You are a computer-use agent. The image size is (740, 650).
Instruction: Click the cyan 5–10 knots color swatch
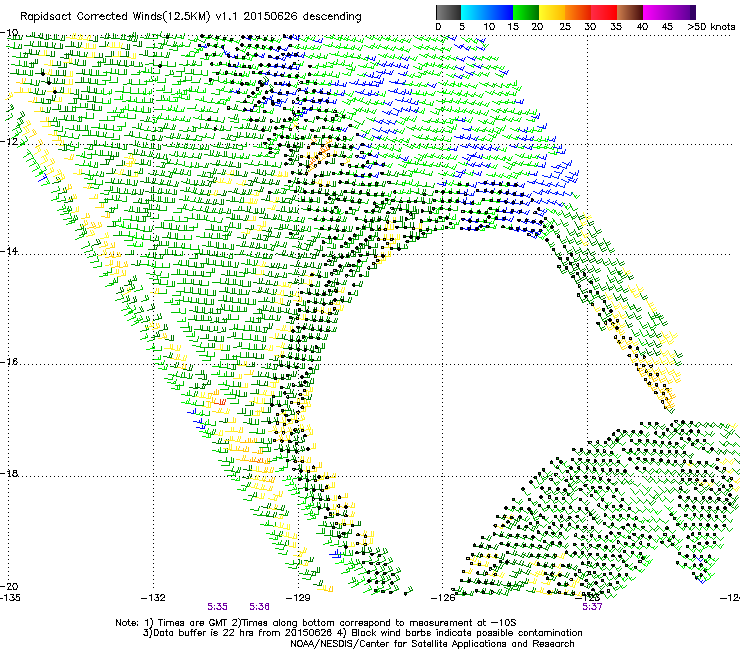[474, 12]
